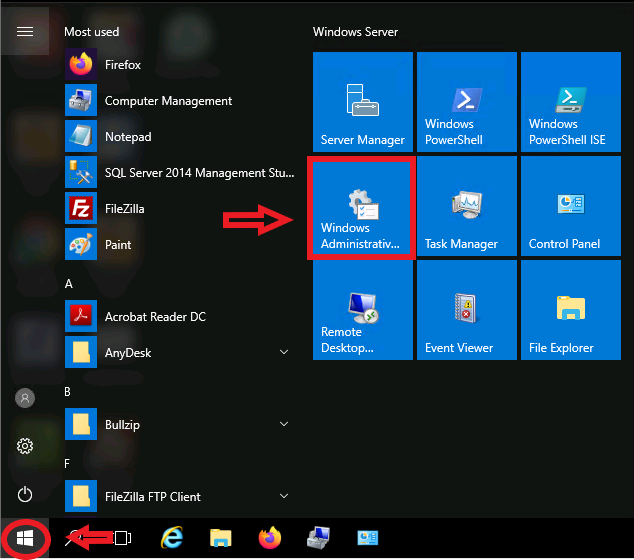Click the FileZilla FTP Client folder icon
The image size is (634, 560).
(81, 496)
